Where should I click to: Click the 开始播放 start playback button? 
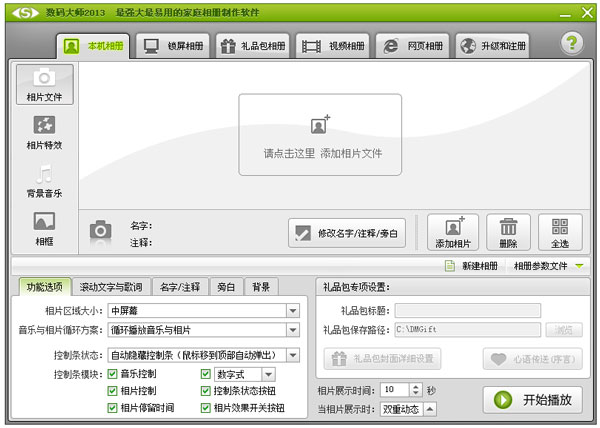[533, 400]
